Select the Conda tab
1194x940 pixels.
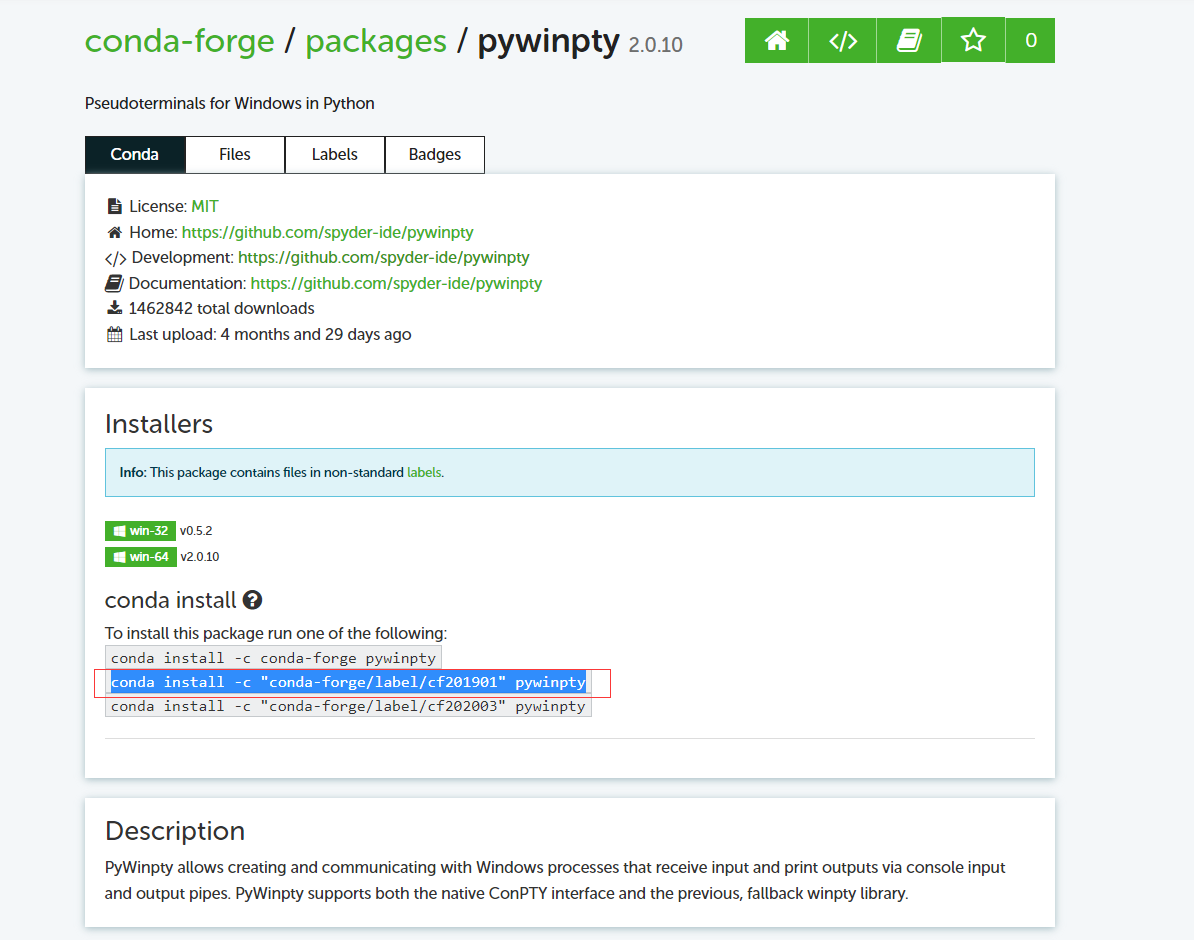pos(135,154)
